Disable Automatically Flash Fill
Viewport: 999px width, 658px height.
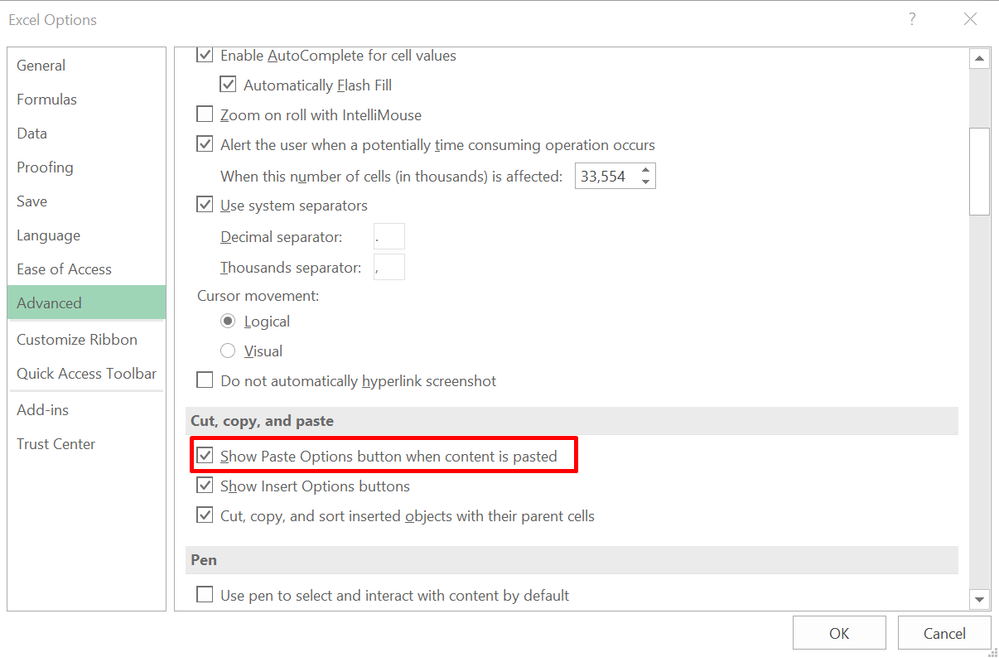(228, 85)
